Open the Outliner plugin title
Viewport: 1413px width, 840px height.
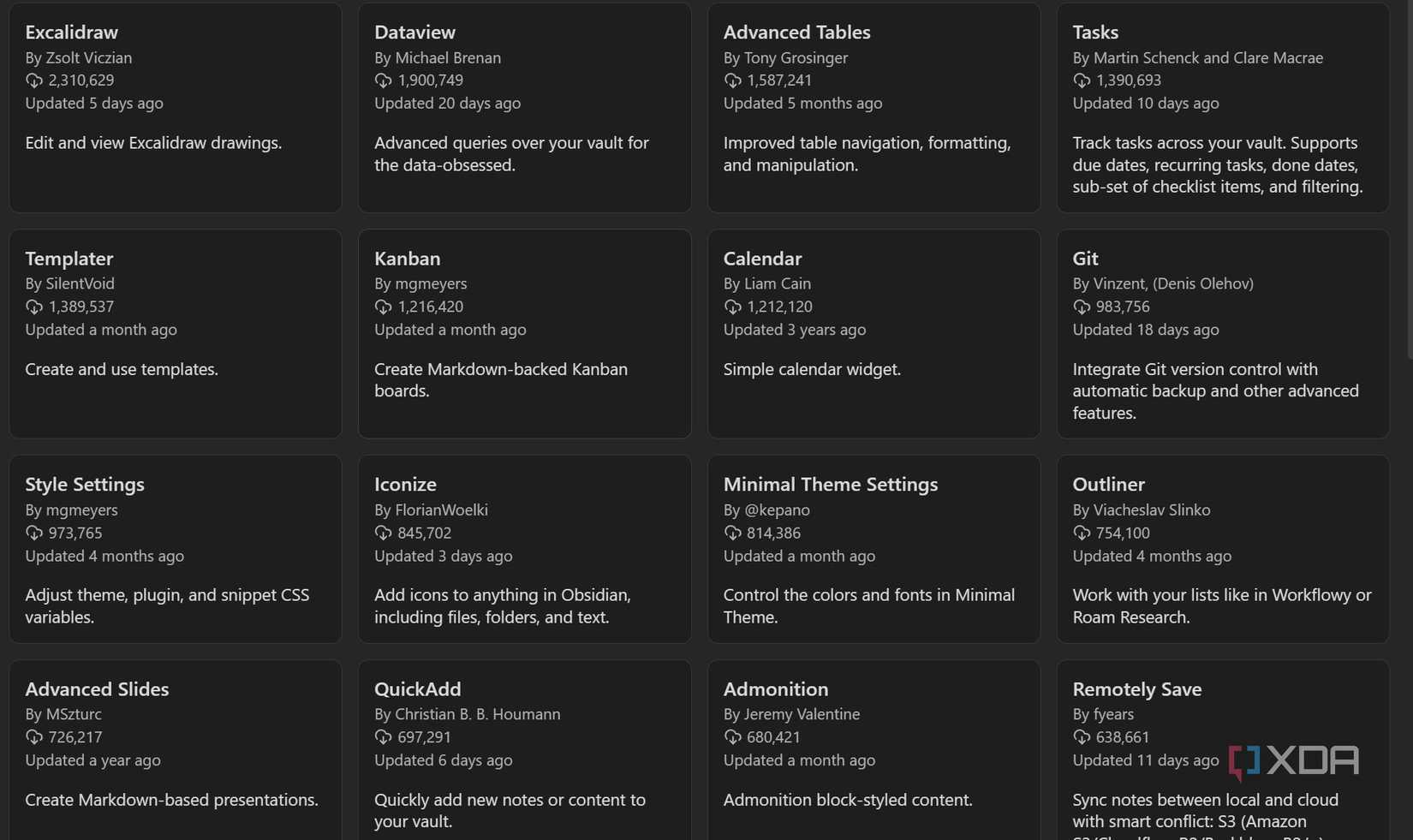point(1108,484)
